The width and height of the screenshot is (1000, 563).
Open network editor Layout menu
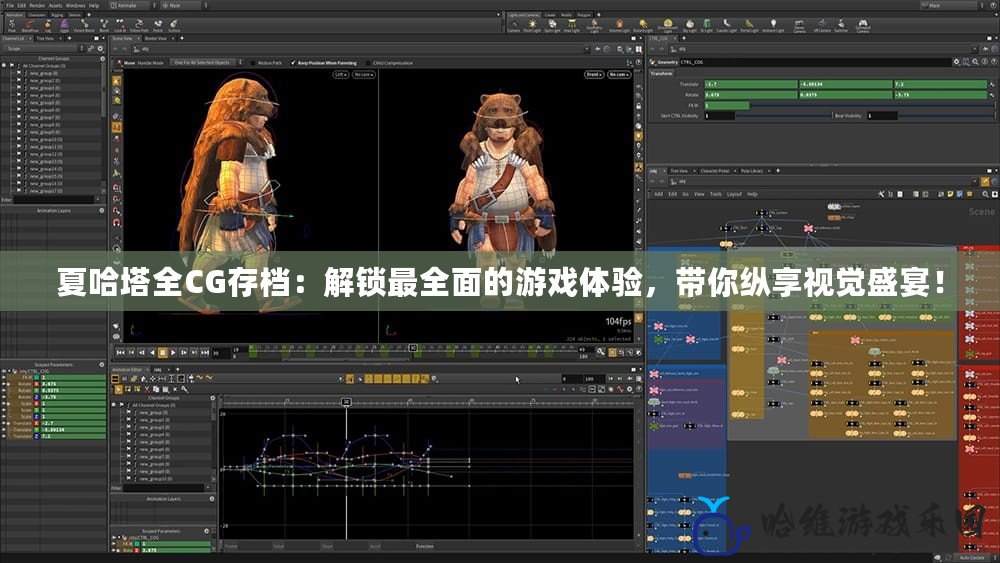pos(734,194)
